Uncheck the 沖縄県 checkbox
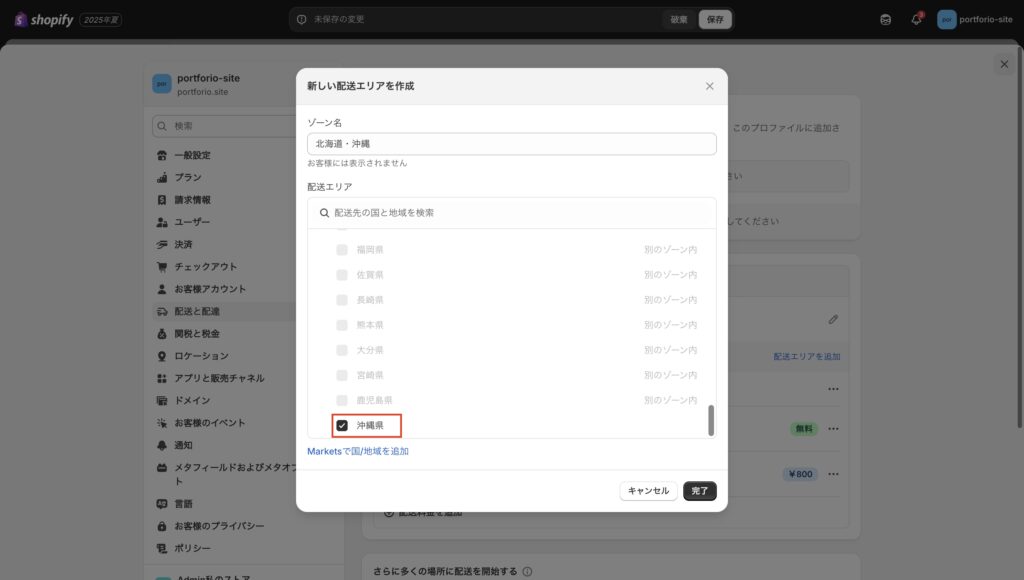 [x=342, y=426]
